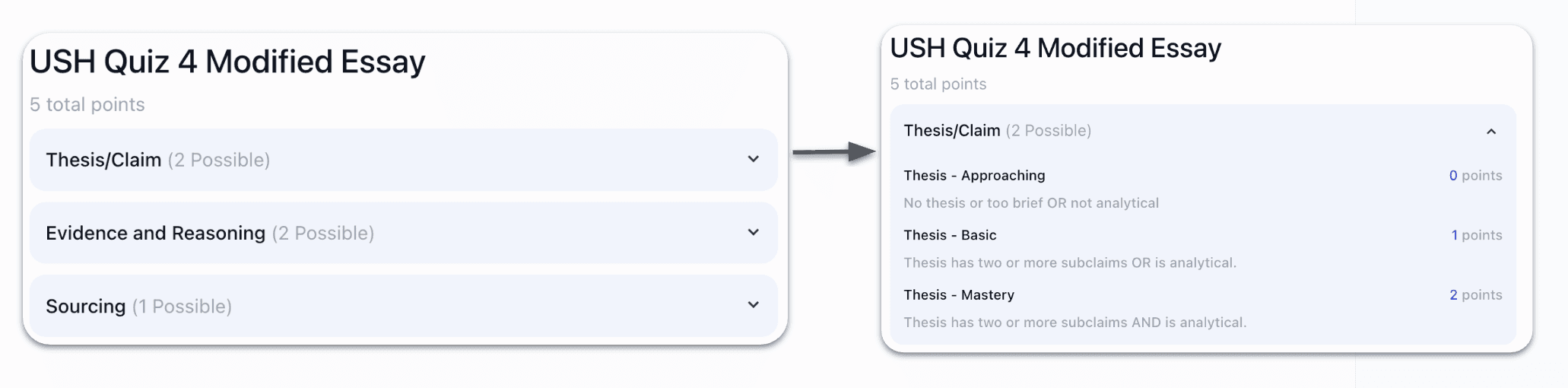
Task: Click the 2 points value
Action: 1475,295
